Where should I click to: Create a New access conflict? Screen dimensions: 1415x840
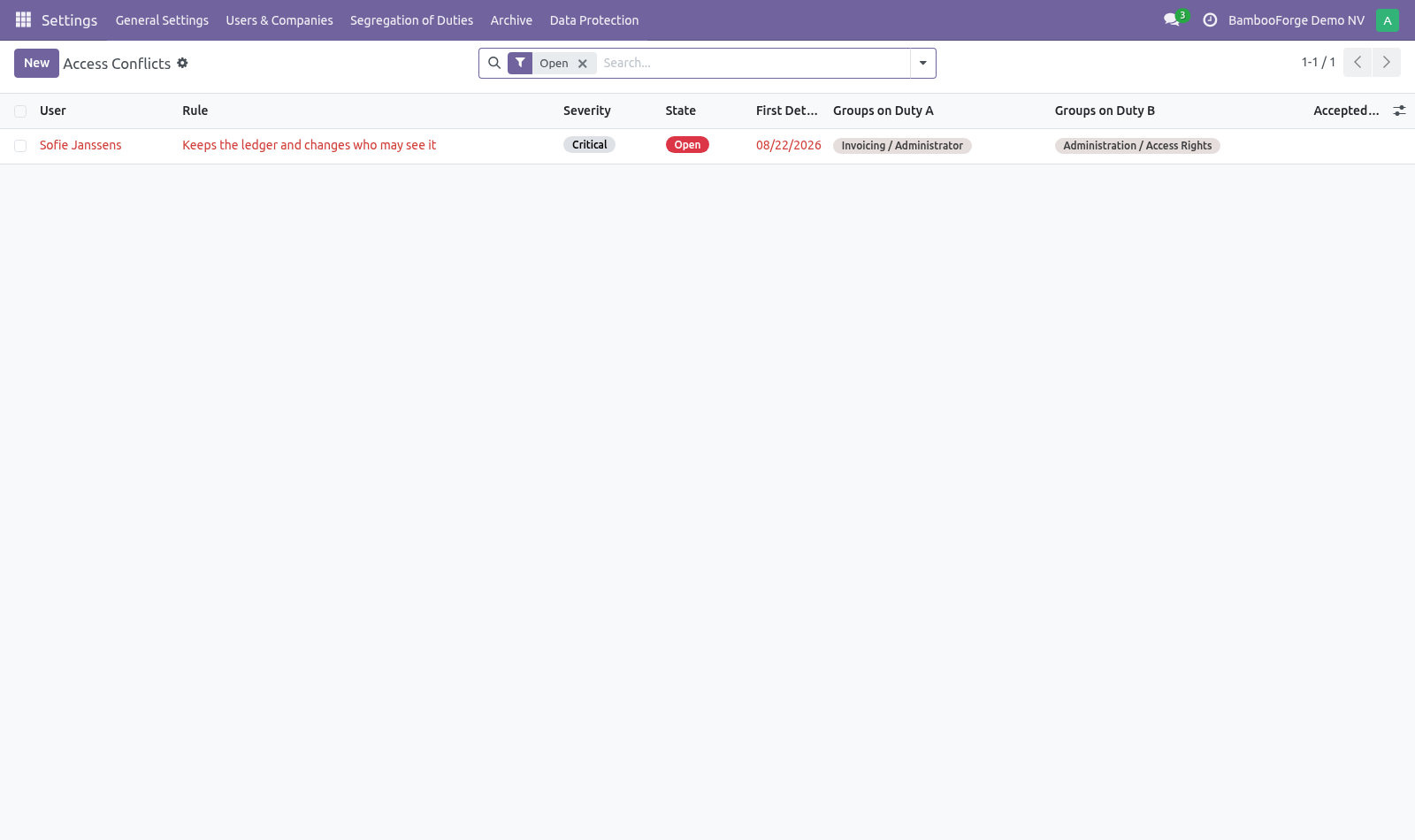pos(36,63)
